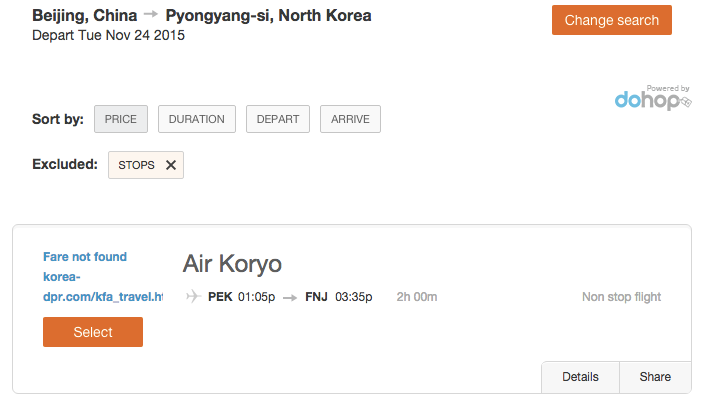Click the Change search button
This screenshot has width=703, height=404.
(x=612, y=20)
